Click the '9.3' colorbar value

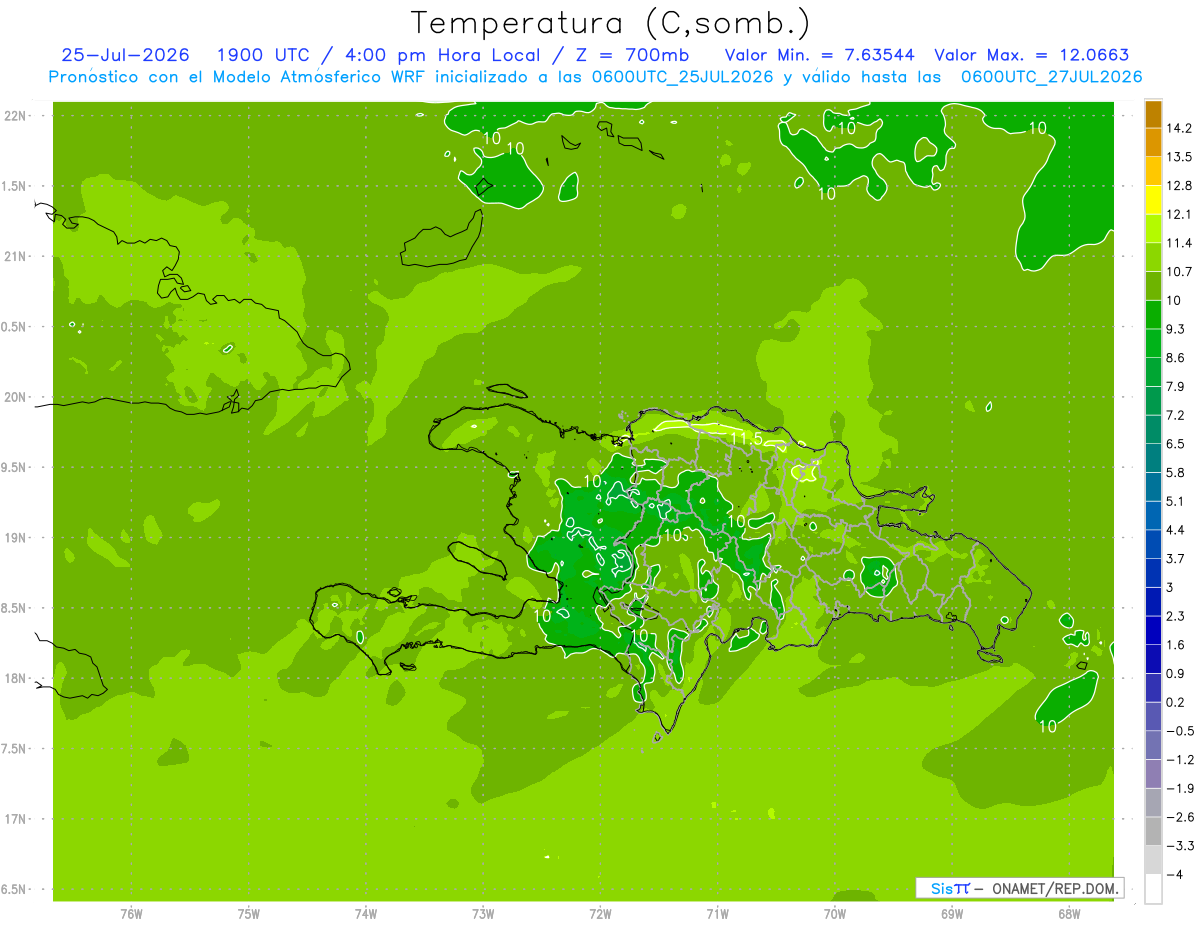tap(1176, 329)
